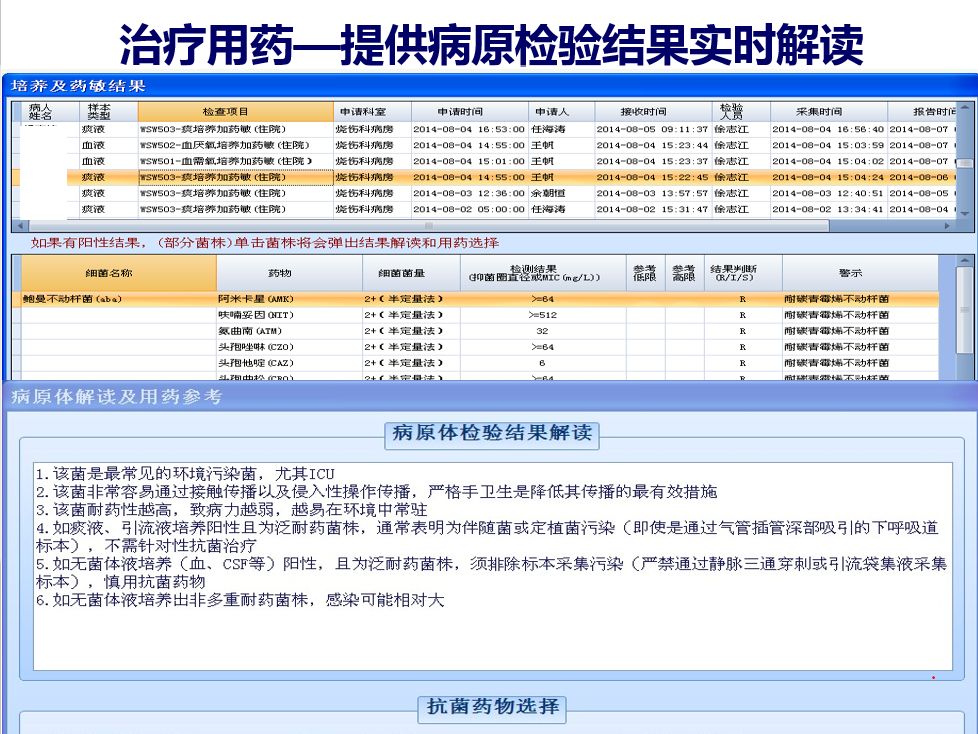Screen dimensions: 978x734
Task: Select the 氨曲南 (ATM) drug cell
Action: [x=289, y=331]
